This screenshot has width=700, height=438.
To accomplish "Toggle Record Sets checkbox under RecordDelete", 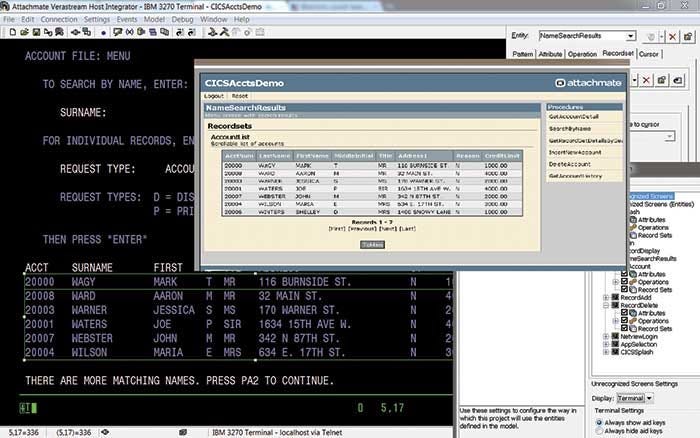I will tap(624, 328).
